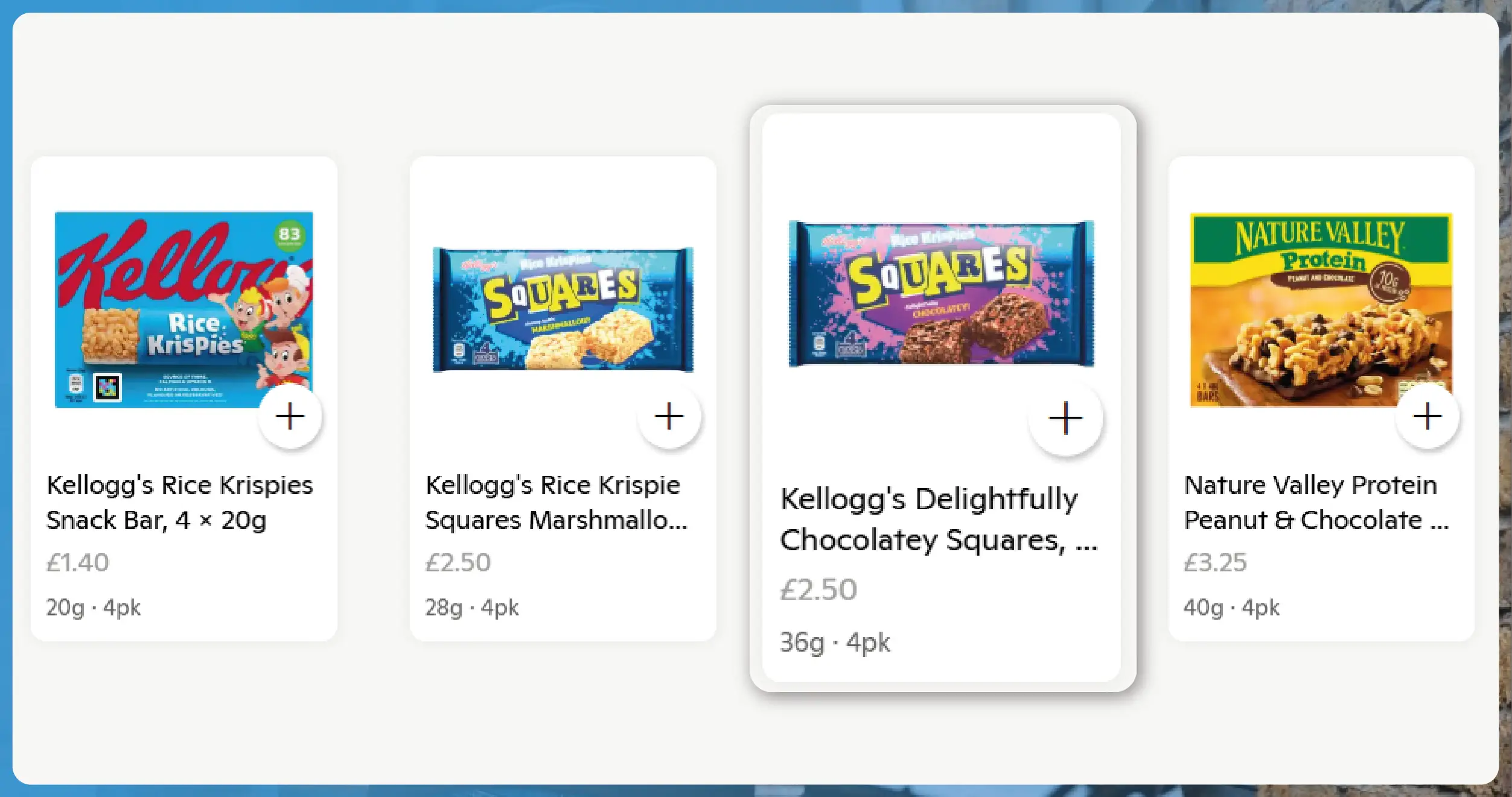Image resolution: width=1512 pixels, height=797 pixels.
Task: Click Nature Valley Protein Peanut & Chocolate title
Action: [1316, 503]
